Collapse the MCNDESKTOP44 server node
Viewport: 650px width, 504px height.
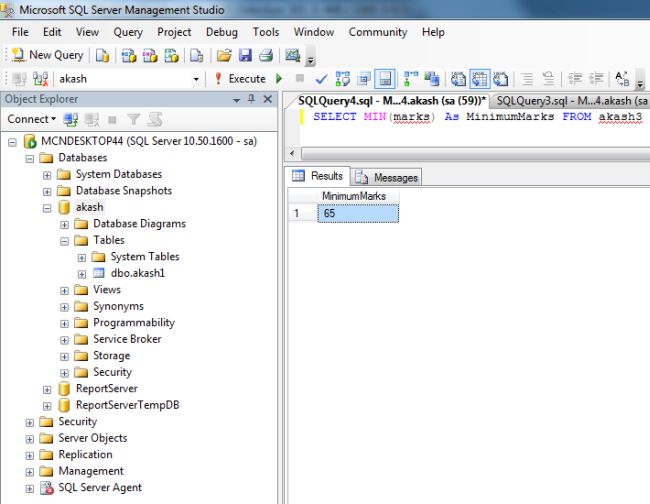click(x=12, y=142)
